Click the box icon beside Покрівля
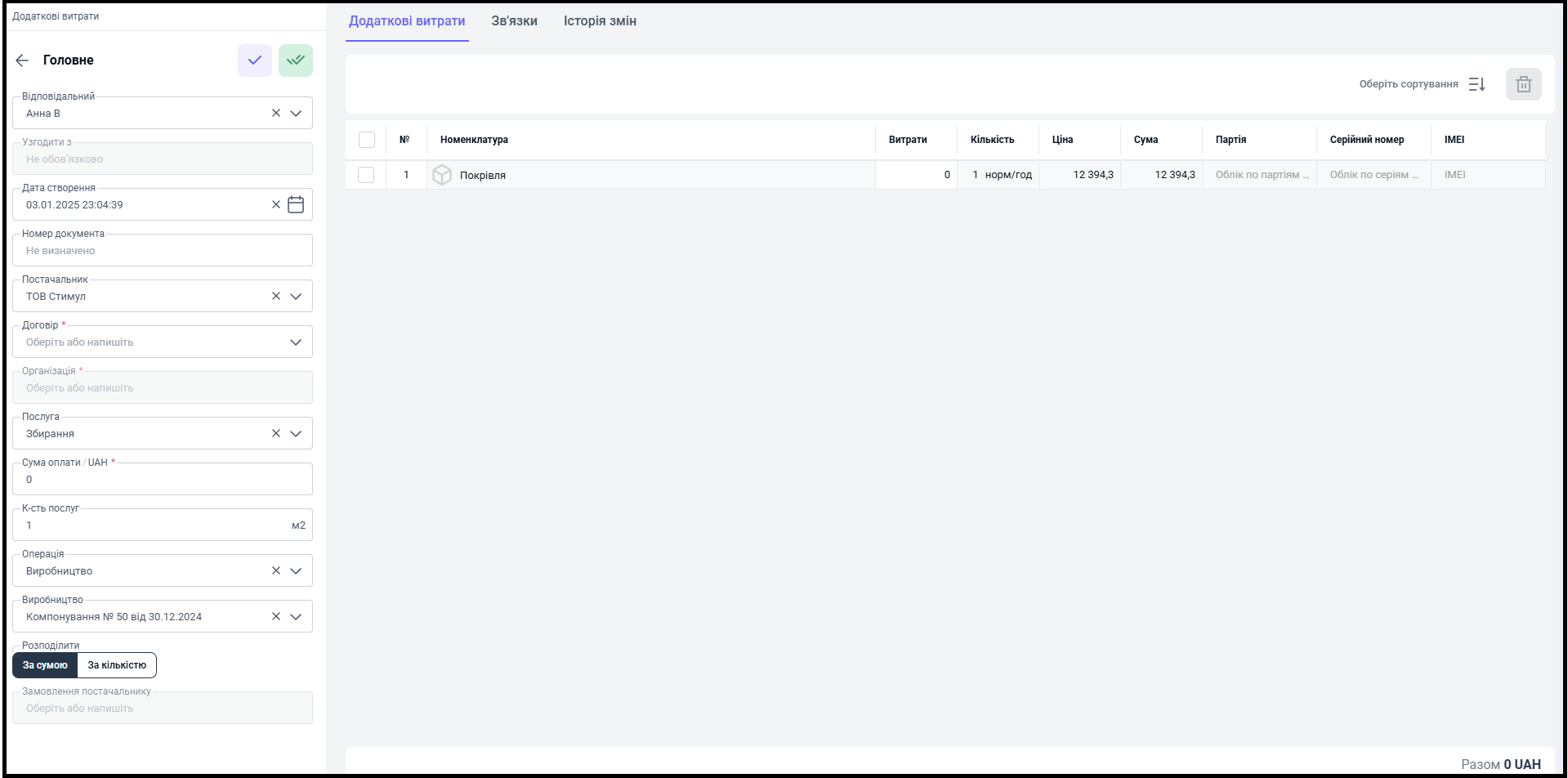1568x778 pixels. coord(442,175)
